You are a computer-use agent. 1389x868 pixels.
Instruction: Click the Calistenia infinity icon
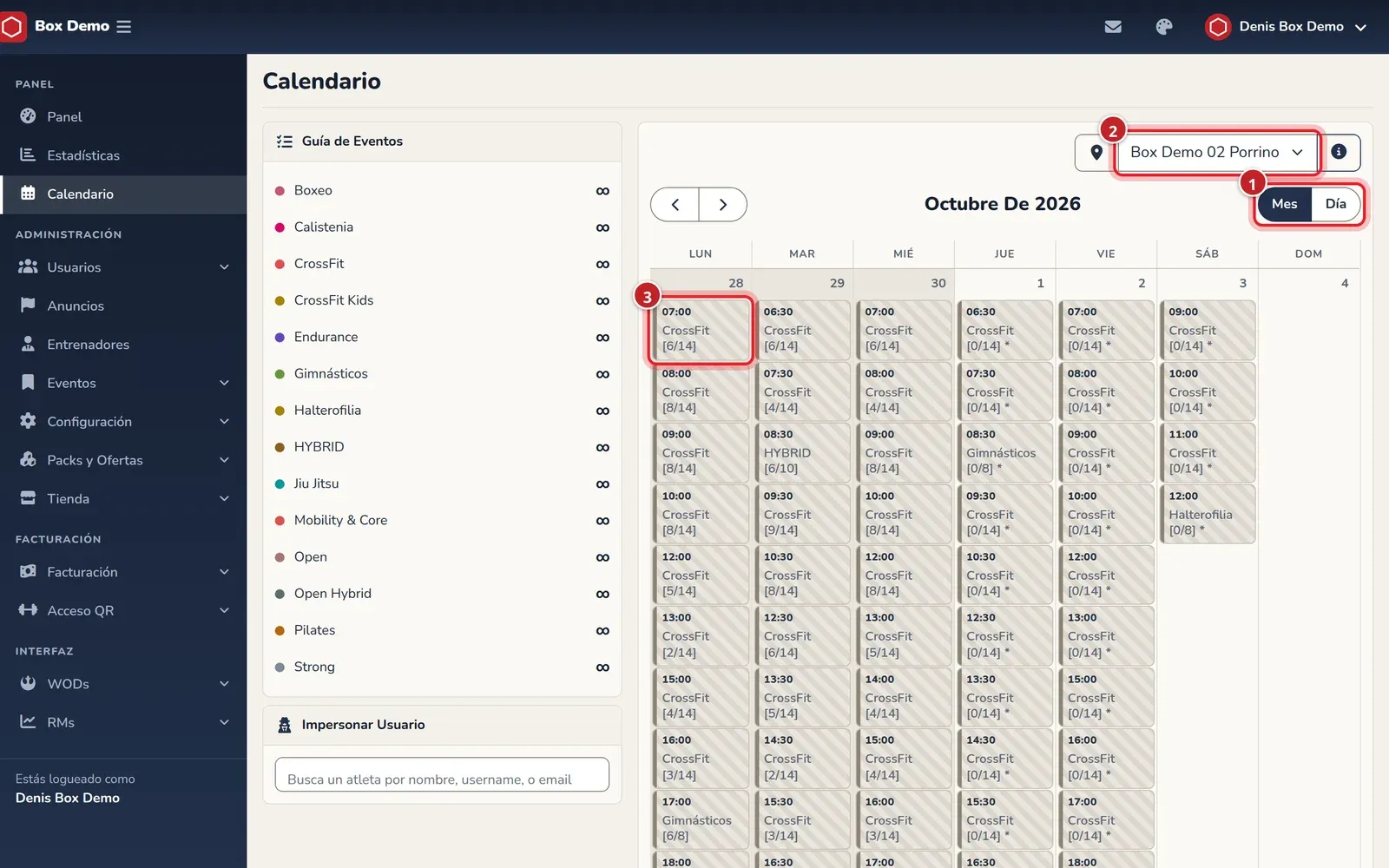coord(602,227)
